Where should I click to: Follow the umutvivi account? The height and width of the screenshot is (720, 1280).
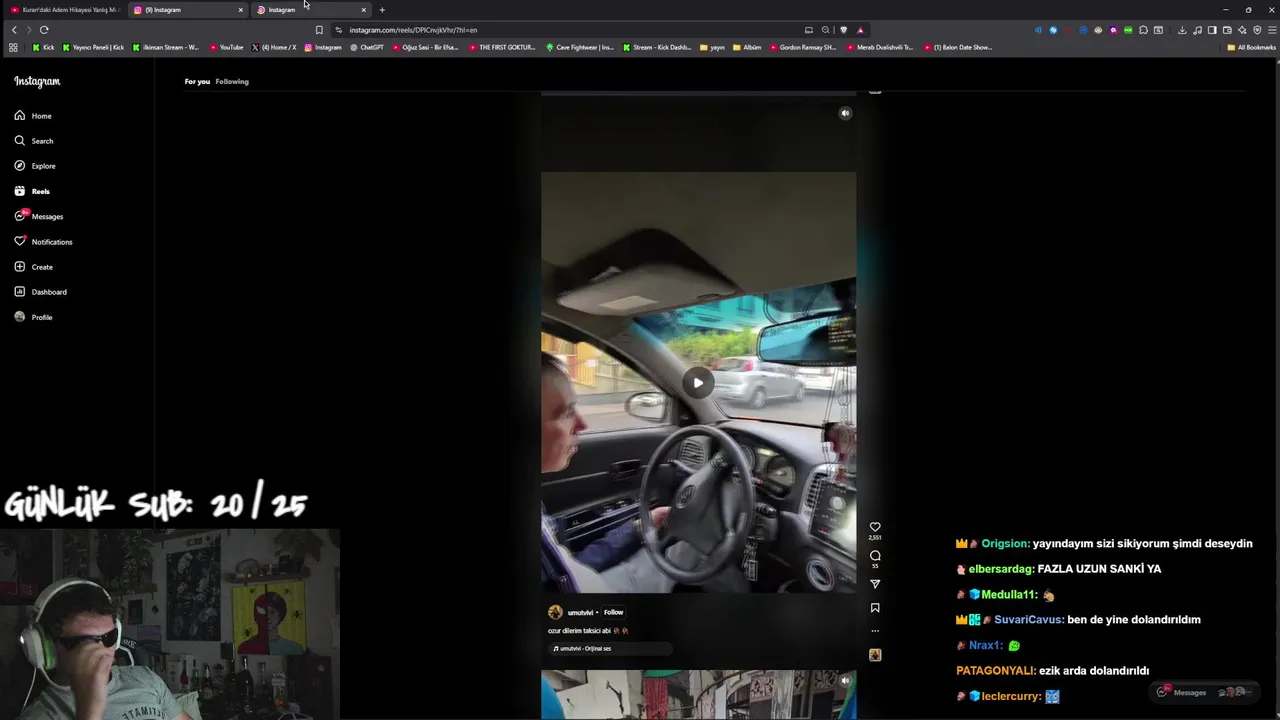point(613,612)
